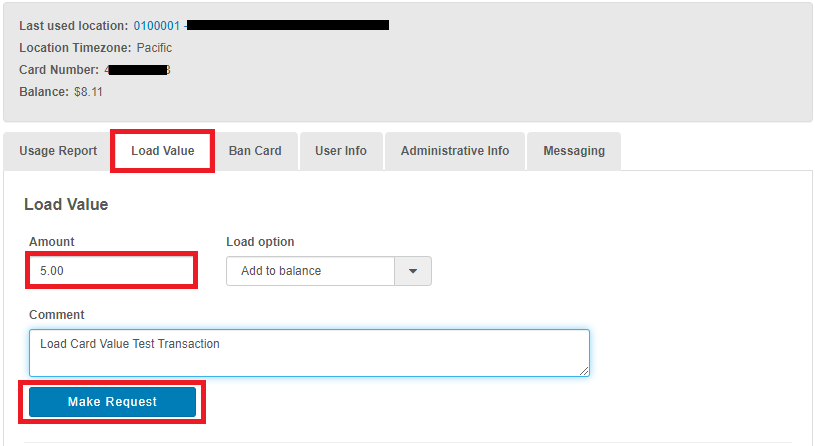The height and width of the screenshot is (446, 815).
Task: Click the Comment label text
Action: tap(57, 315)
